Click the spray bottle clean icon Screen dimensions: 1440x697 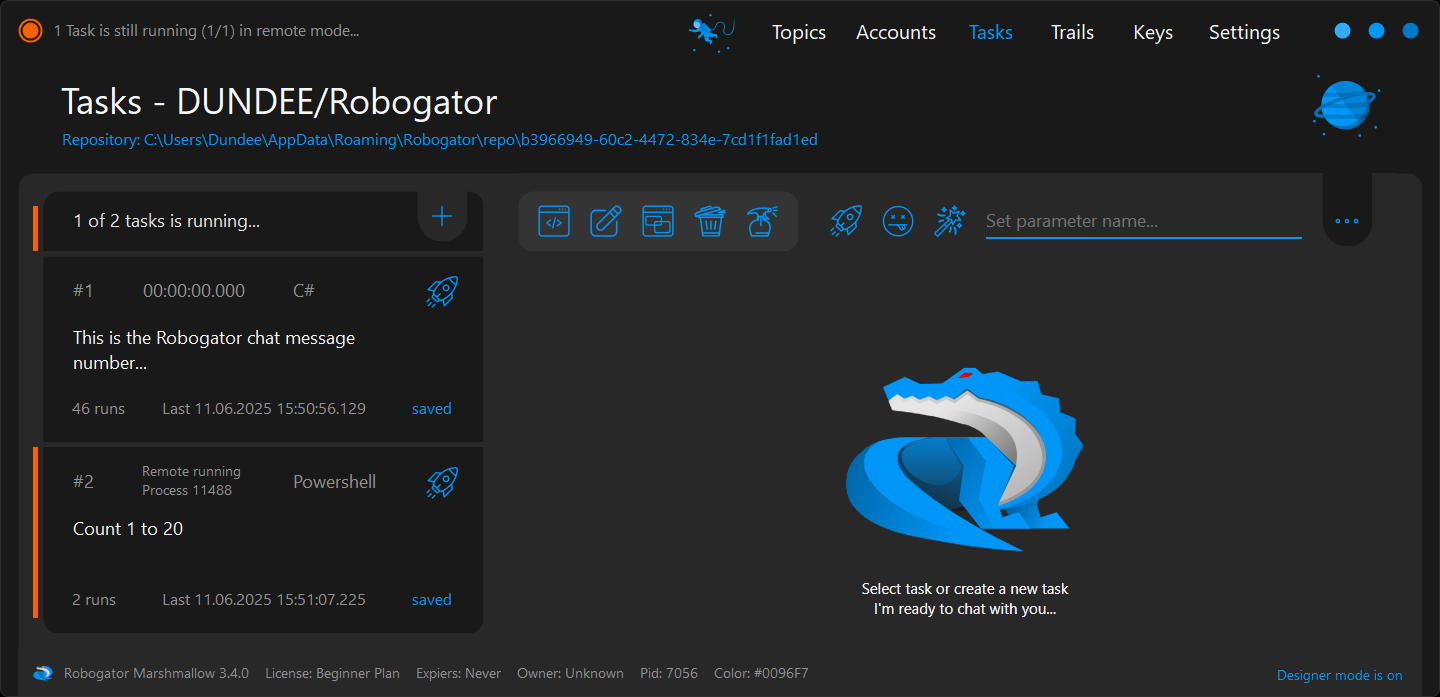pos(762,221)
